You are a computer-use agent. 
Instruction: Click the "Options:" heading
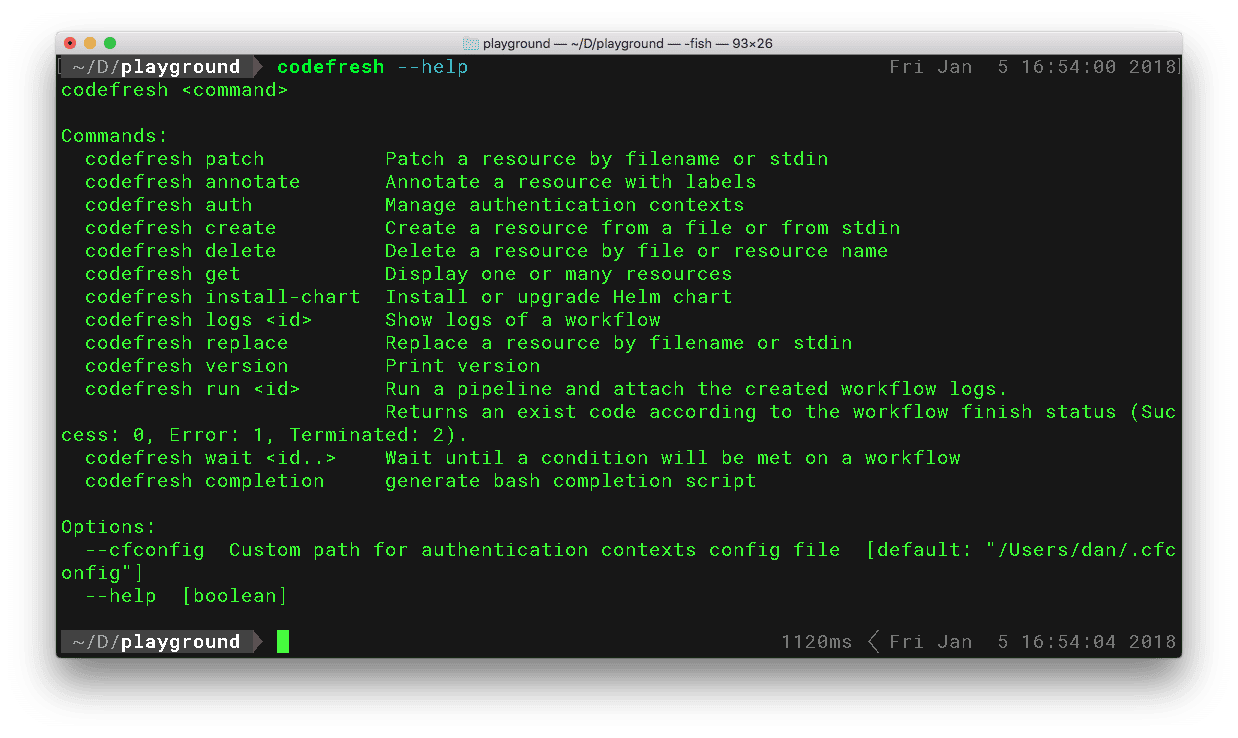coord(109,527)
